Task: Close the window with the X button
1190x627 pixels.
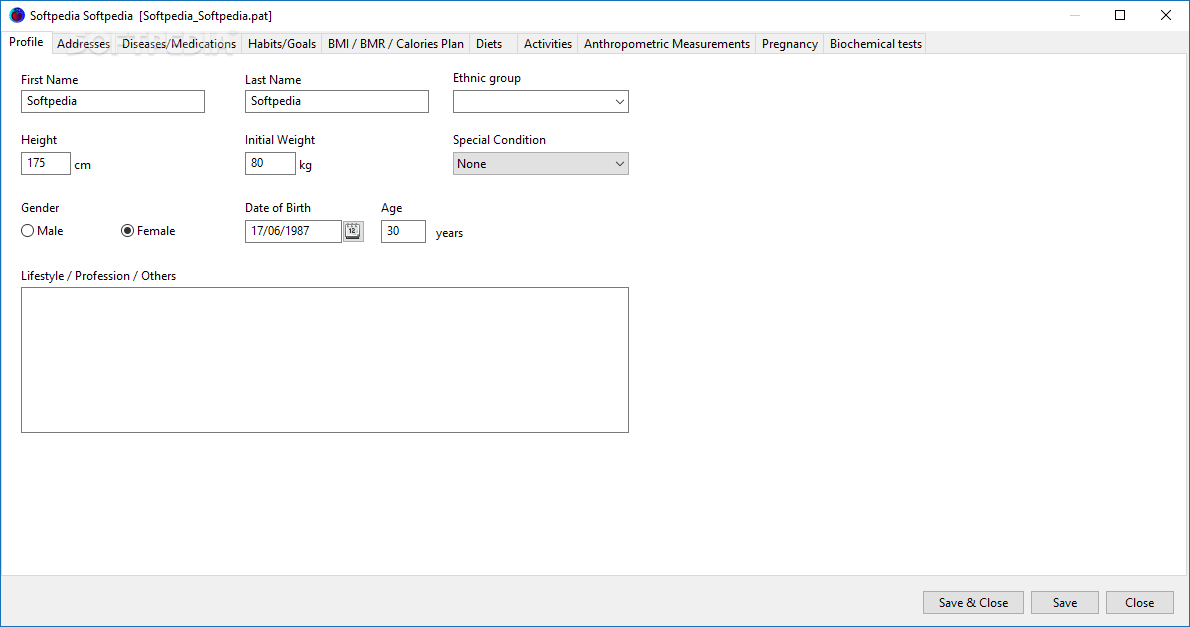Action: coord(1166,15)
